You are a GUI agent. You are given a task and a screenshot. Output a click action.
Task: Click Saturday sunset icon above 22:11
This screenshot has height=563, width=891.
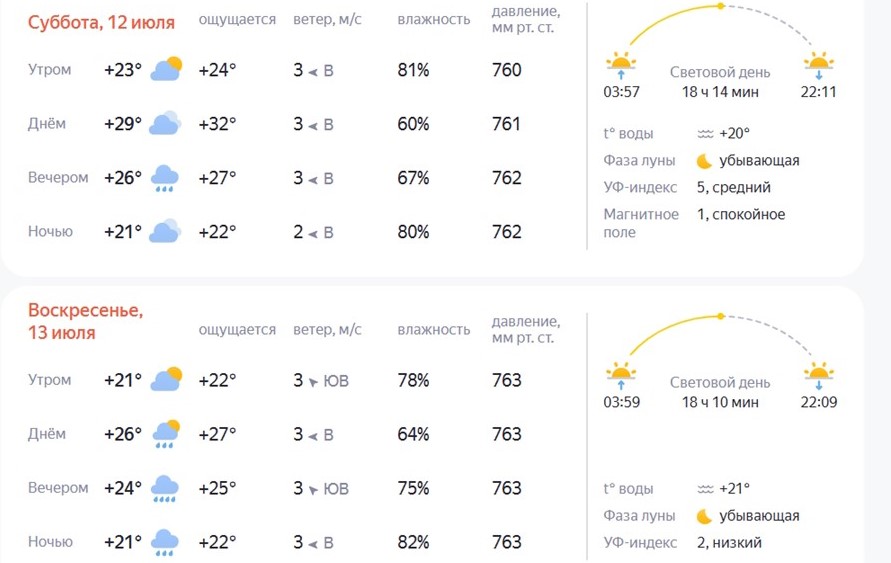click(x=819, y=65)
